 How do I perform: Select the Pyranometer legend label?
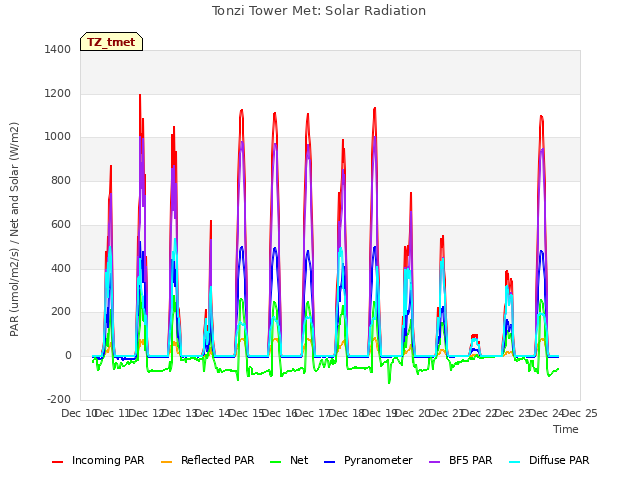pos(378,460)
